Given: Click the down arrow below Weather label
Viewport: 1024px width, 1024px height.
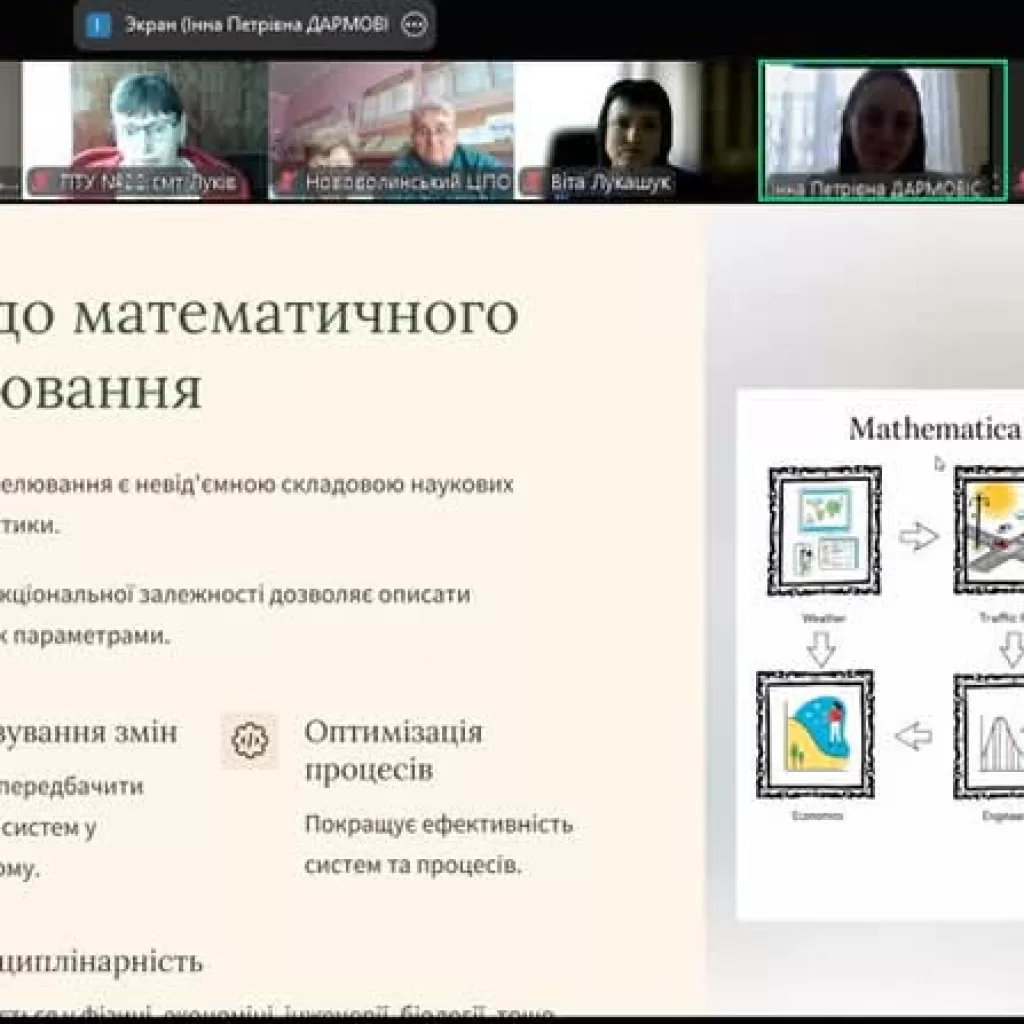Looking at the screenshot, I should 822,652.
